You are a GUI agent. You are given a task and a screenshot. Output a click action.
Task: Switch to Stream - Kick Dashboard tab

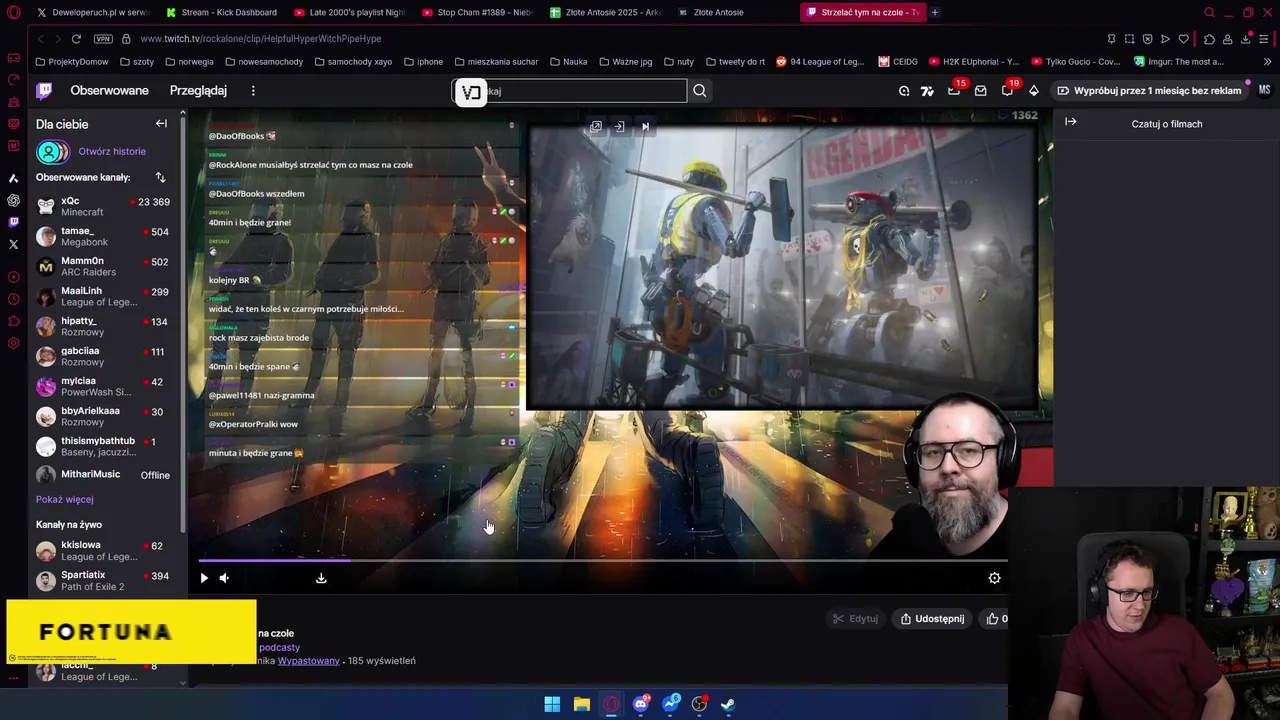click(221, 12)
